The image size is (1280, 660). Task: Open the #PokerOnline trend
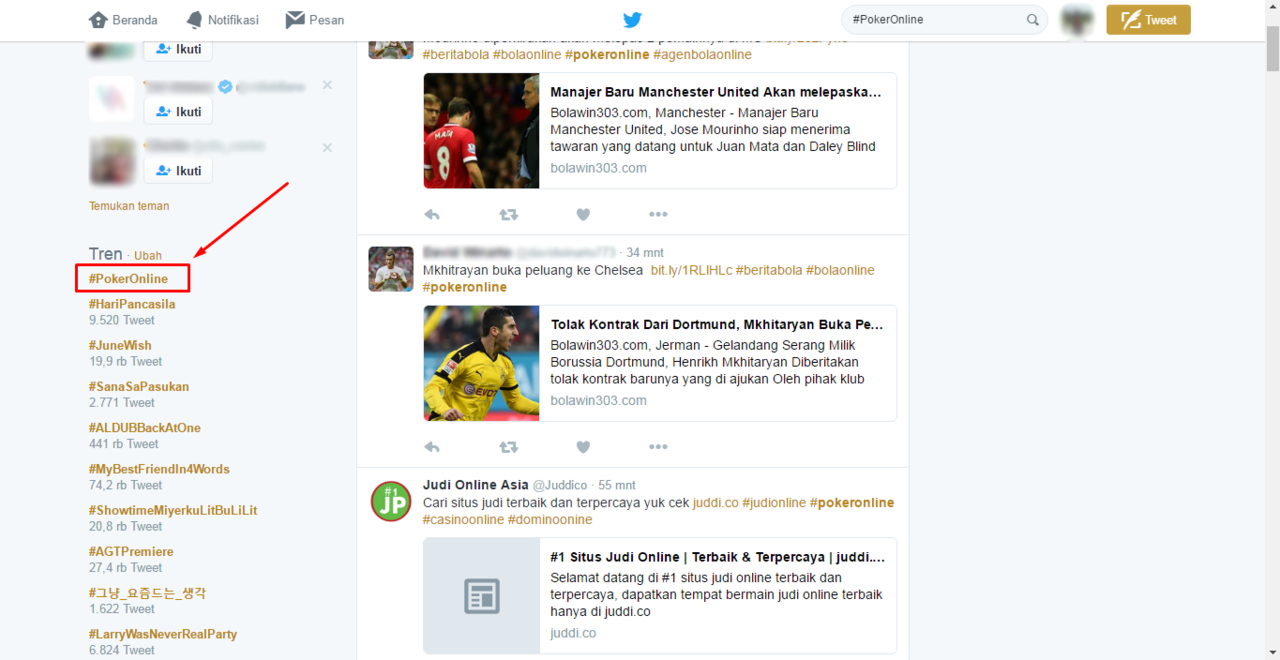click(x=128, y=279)
